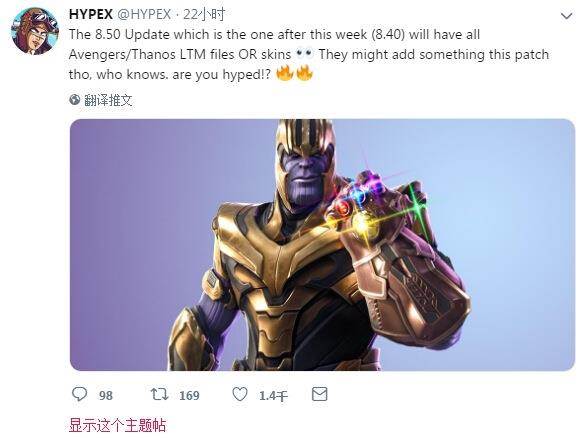Open the HYPEX display name
Viewport: 584px width, 438px height.
pos(91,15)
